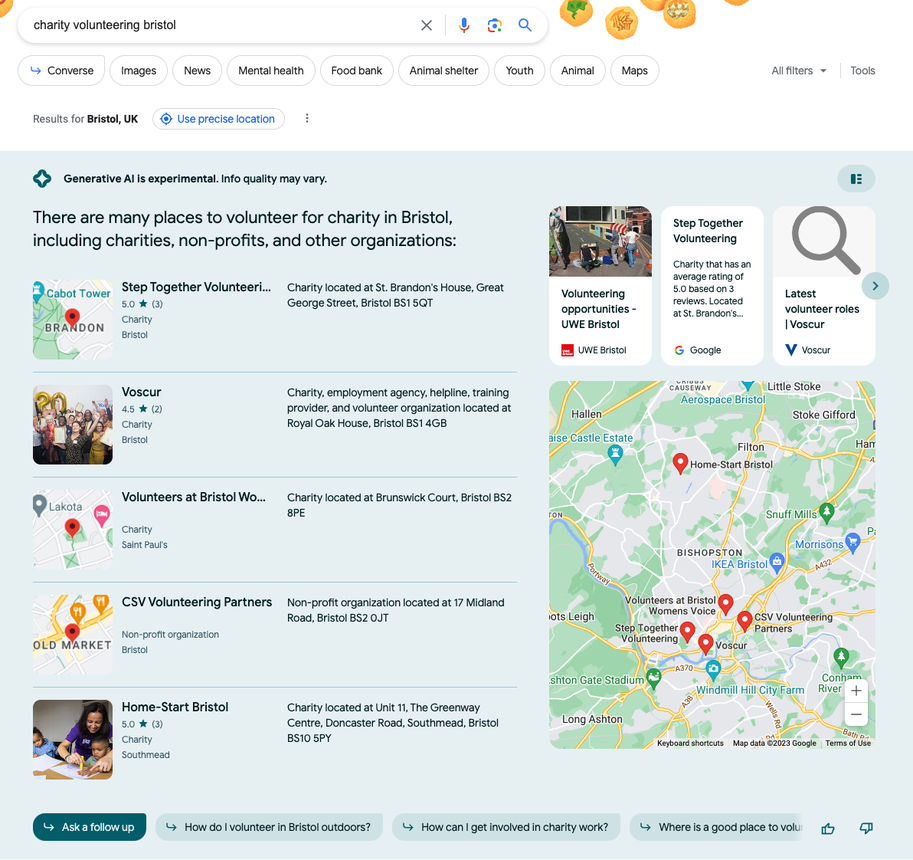Image resolution: width=913 pixels, height=860 pixels.
Task: Show next source cards with arrow
Action: click(x=875, y=286)
